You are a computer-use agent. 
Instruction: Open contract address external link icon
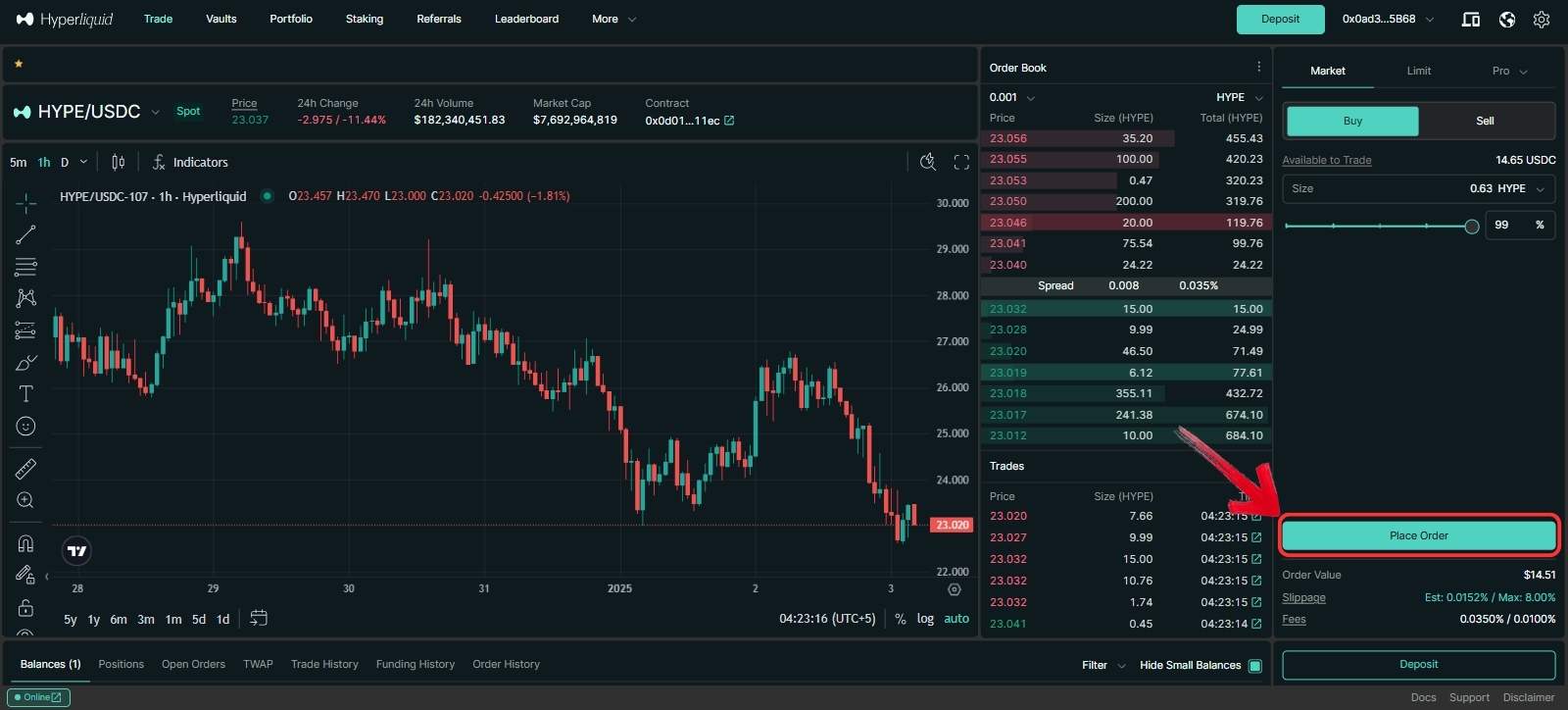[x=729, y=121]
